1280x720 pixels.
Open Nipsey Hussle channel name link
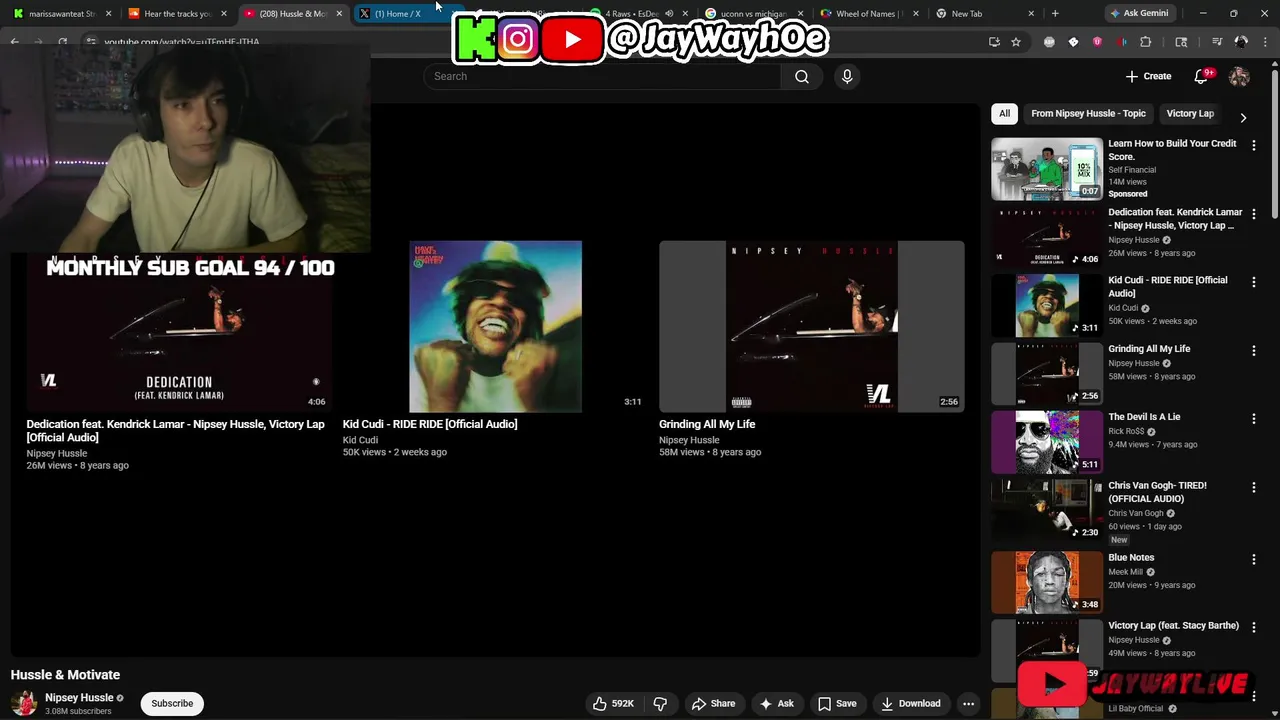(79, 697)
